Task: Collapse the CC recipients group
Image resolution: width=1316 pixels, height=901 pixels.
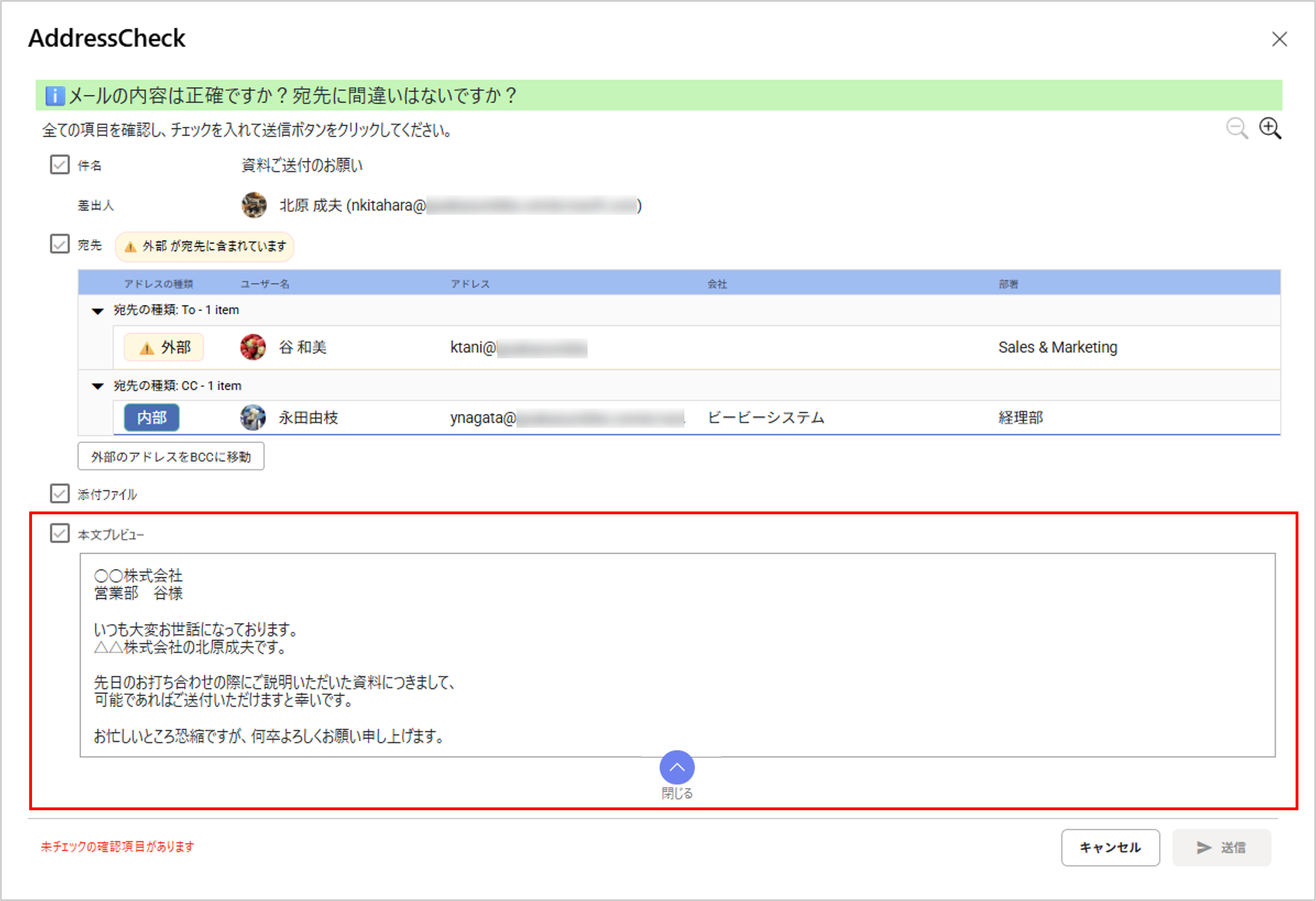Action: pyautogui.click(x=97, y=386)
